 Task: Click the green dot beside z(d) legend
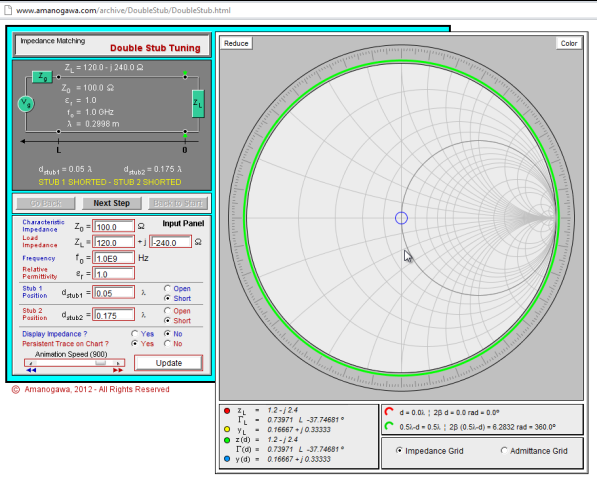[x=227, y=440]
